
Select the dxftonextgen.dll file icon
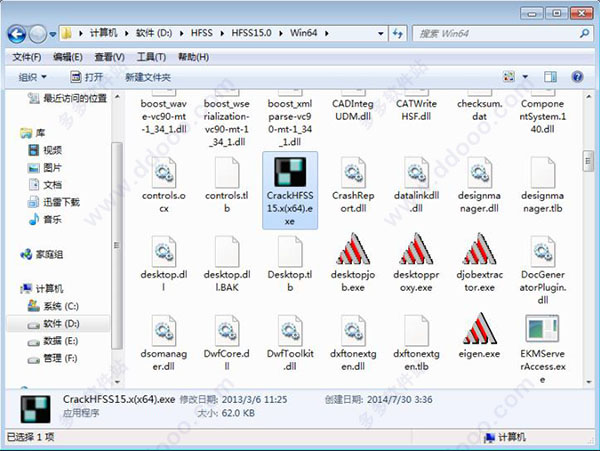coord(353,331)
